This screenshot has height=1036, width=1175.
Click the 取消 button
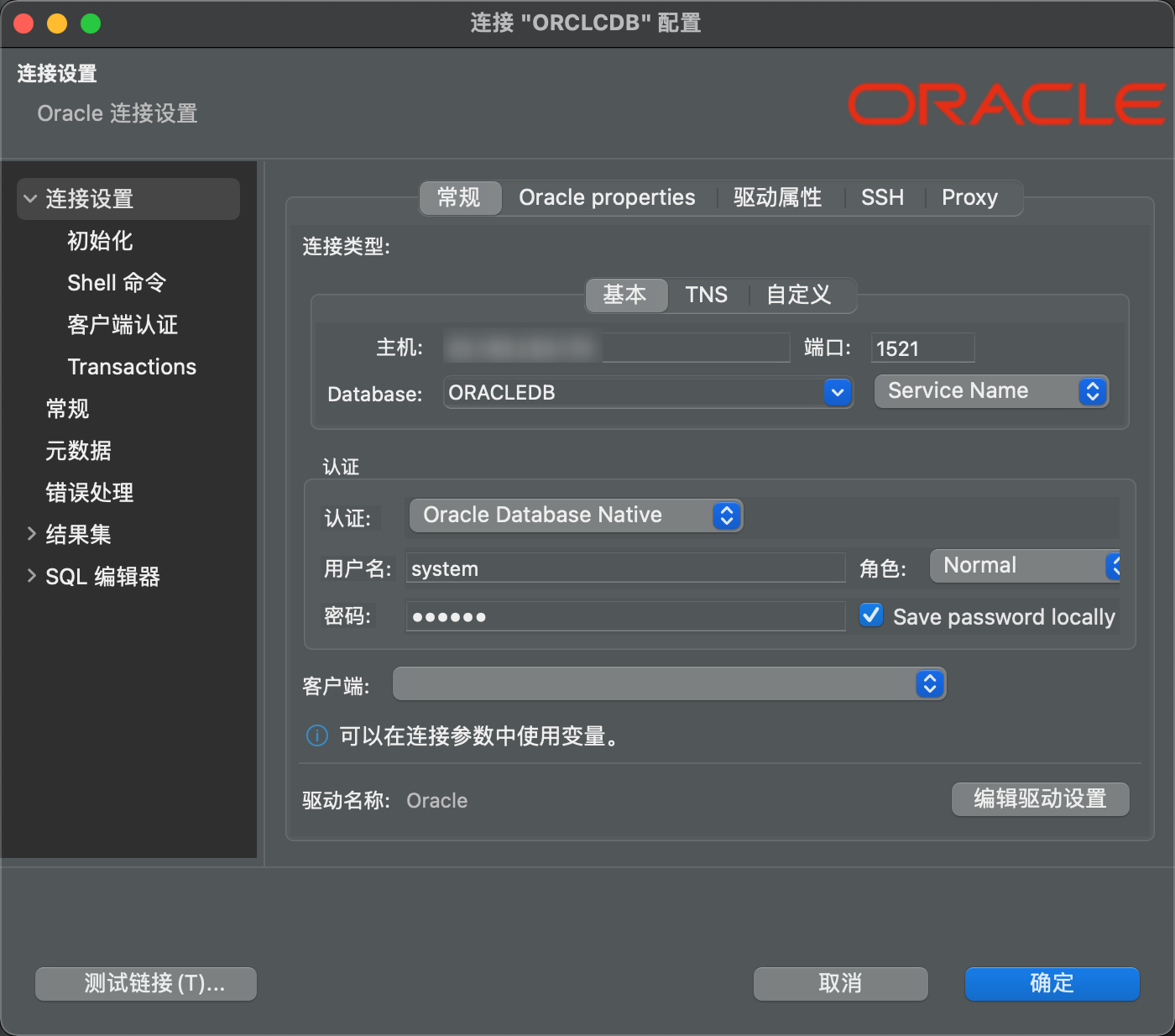[x=841, y=984]
